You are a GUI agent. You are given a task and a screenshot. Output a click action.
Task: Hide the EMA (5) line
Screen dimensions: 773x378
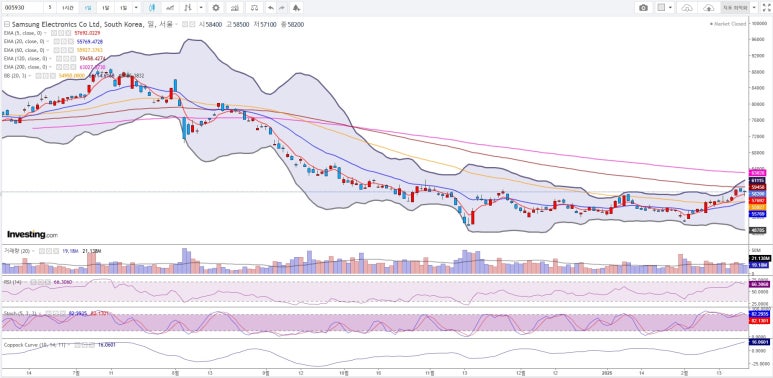[x=54, y=33]
